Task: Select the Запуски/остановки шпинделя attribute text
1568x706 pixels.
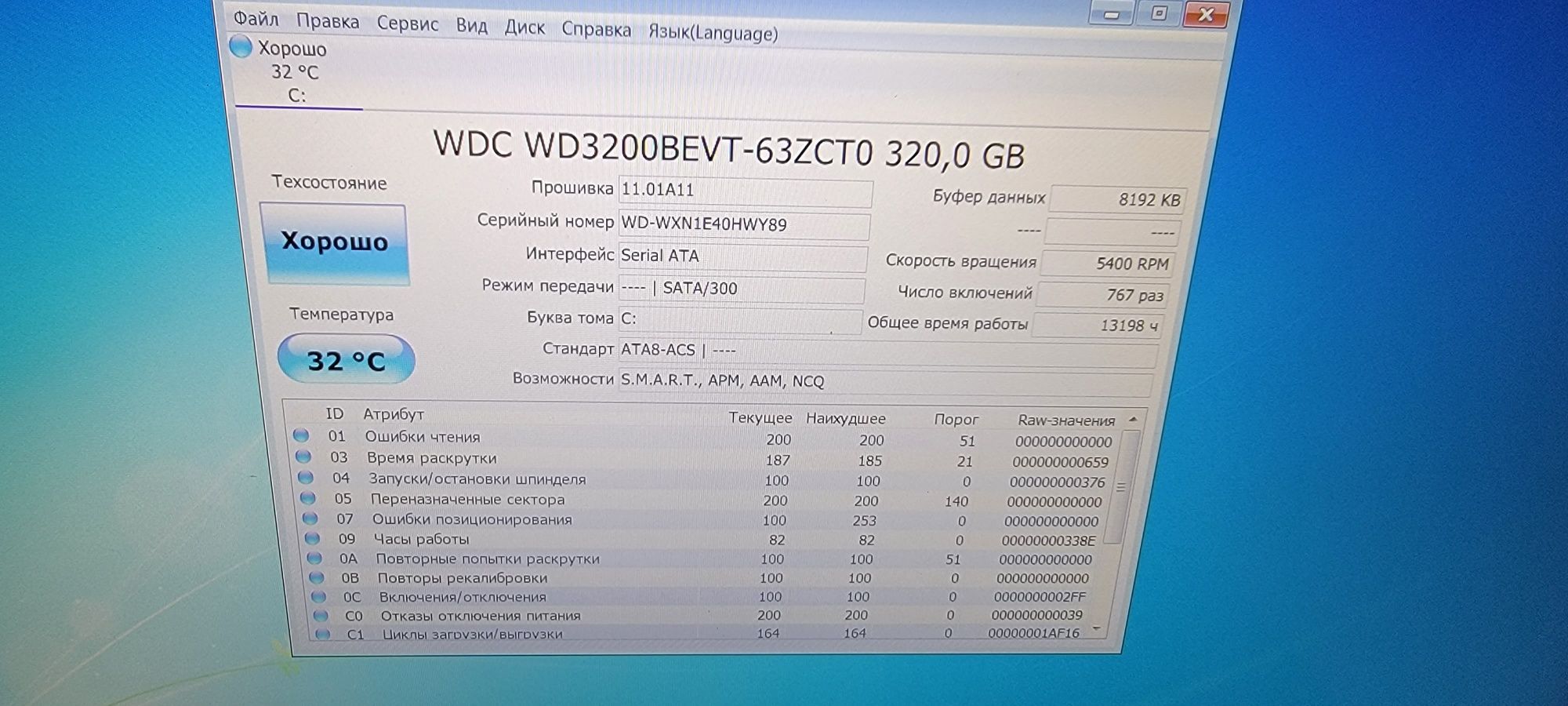Action: point(477,479)
